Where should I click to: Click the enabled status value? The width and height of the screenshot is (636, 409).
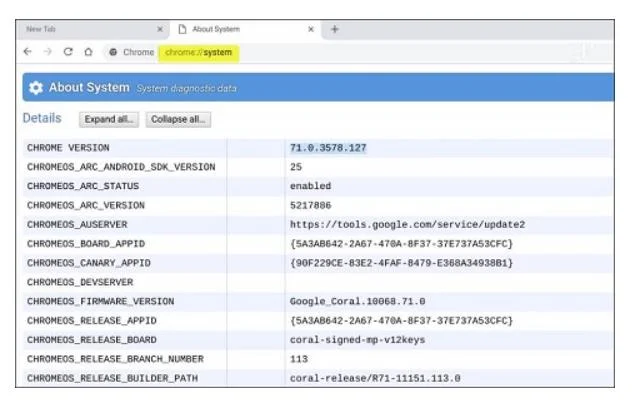click(310, 186)
